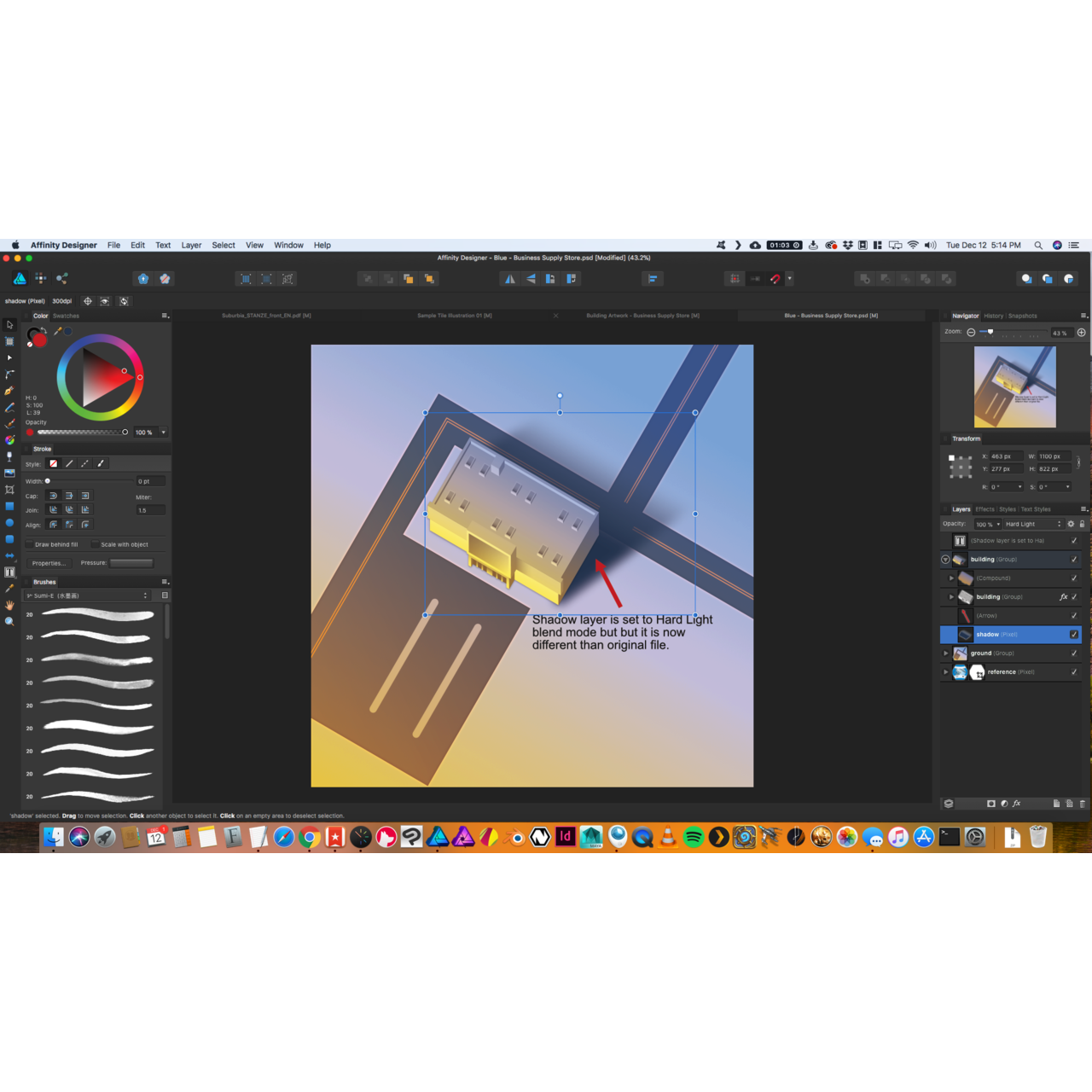The height and width of the screenshot is (1092, 1092).
Task: Open the Layer effects icon on Layers panel
Action: (1017, 804)
